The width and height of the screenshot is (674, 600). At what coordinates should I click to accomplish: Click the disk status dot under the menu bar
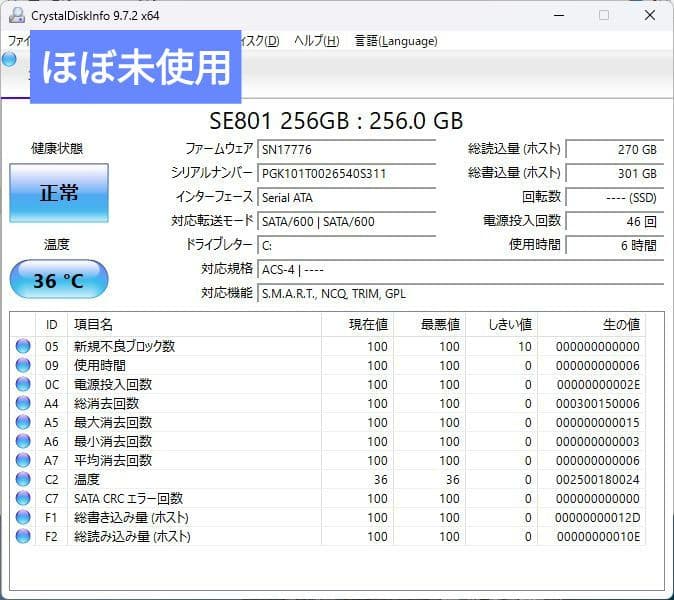click(x=9, y=59)
